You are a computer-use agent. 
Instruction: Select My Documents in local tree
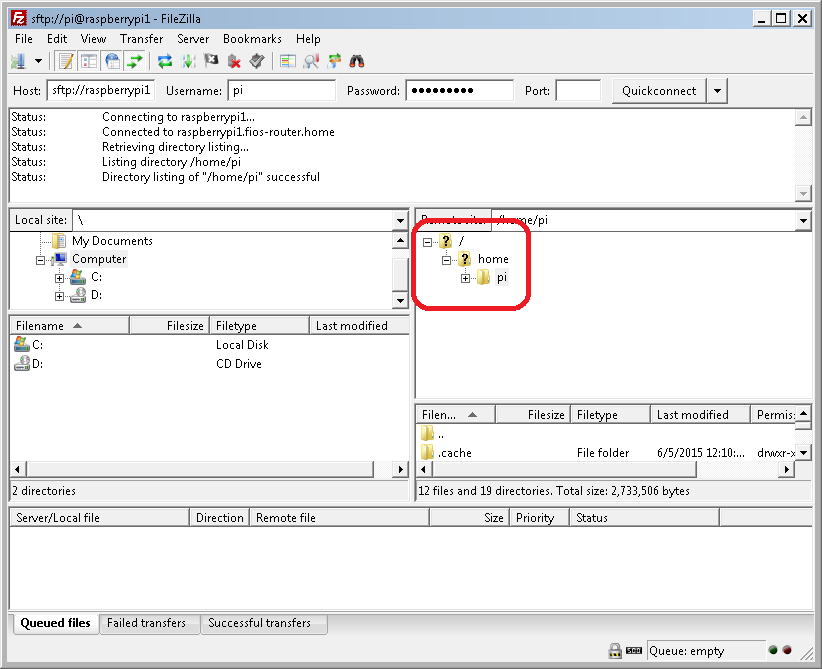tap(112, 241)
